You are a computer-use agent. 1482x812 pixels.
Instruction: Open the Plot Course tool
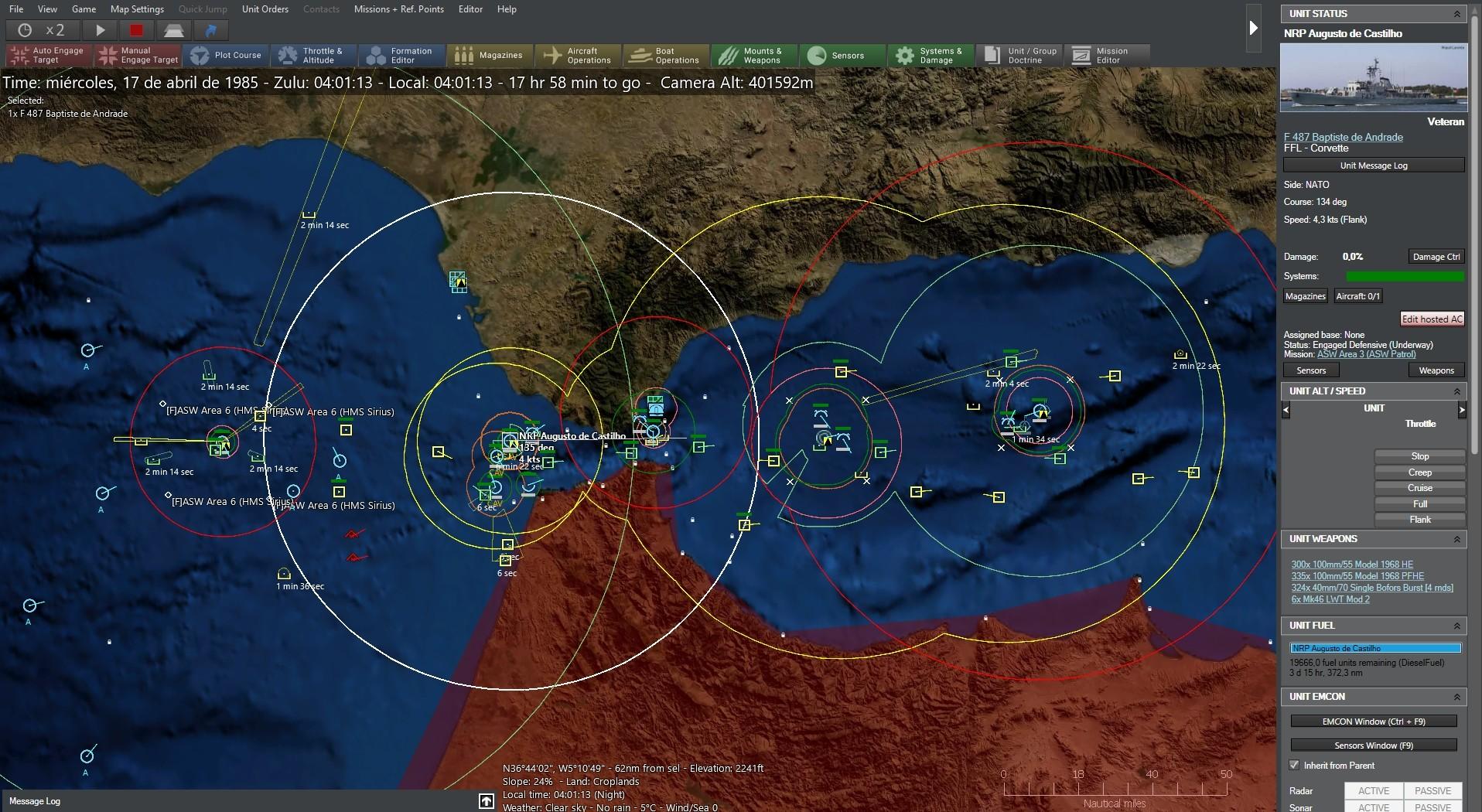tap(227, 55)
